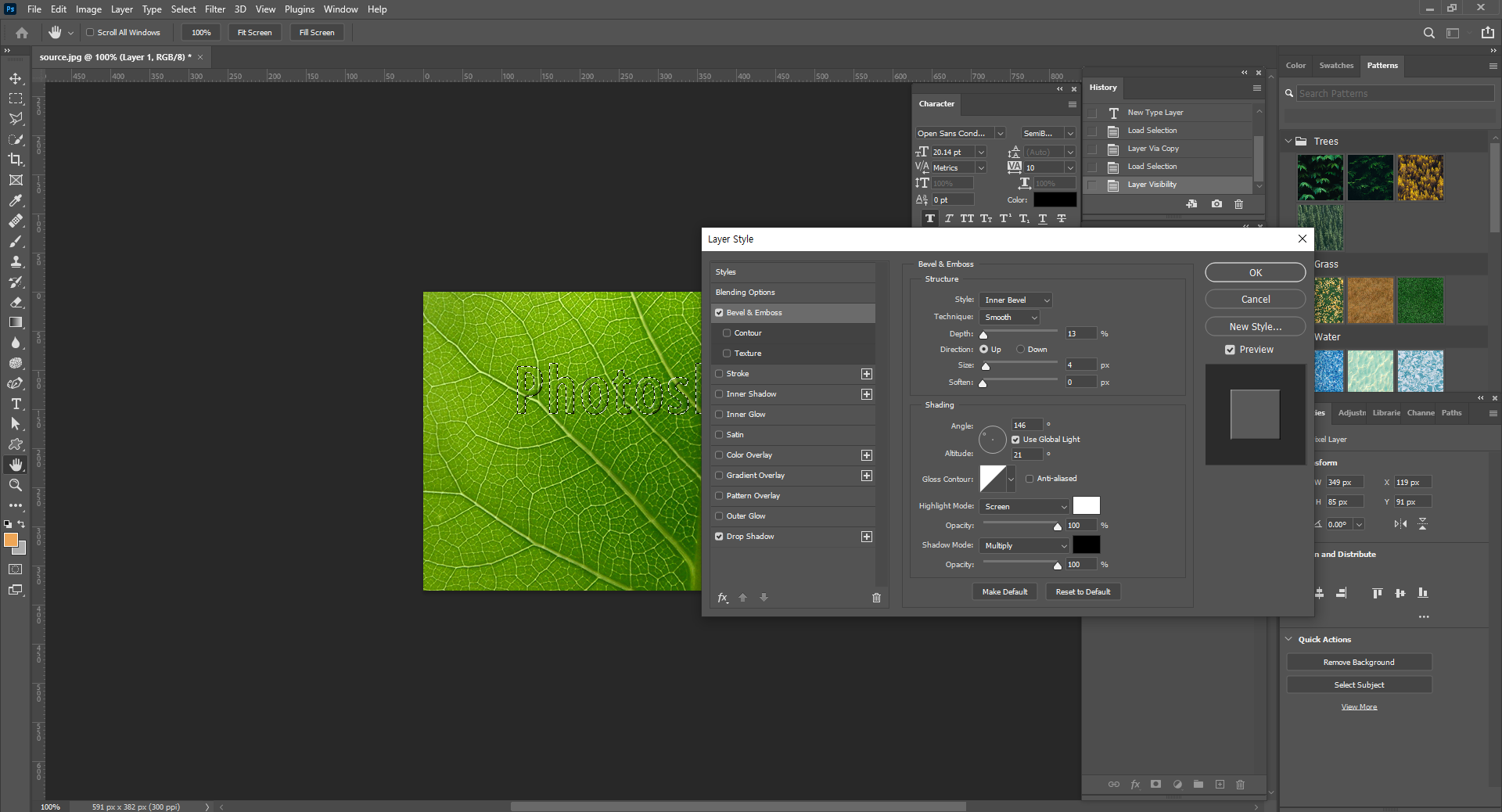Image resolution: width=1502 pixels, height=812 pixels.
Task: Select the Zoom tool in toolbar
Action: point(16,485)
